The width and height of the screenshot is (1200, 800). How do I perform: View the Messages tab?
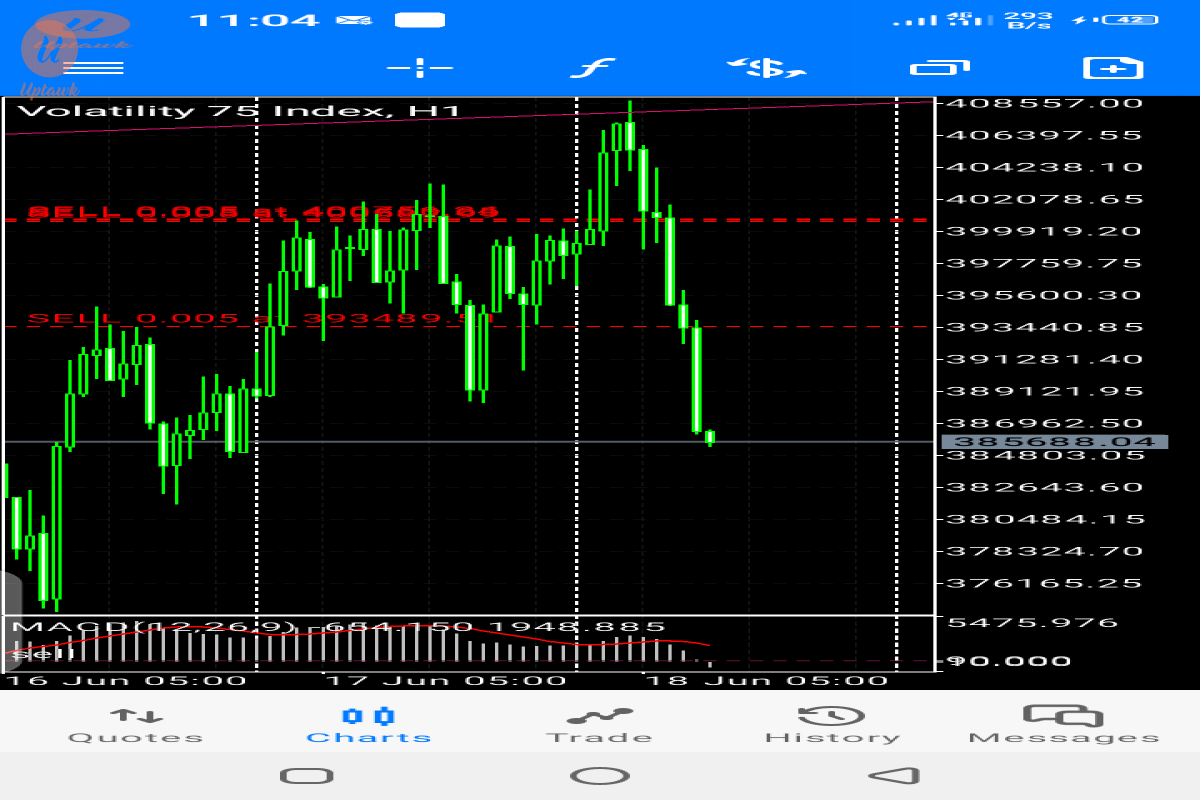1064,726
